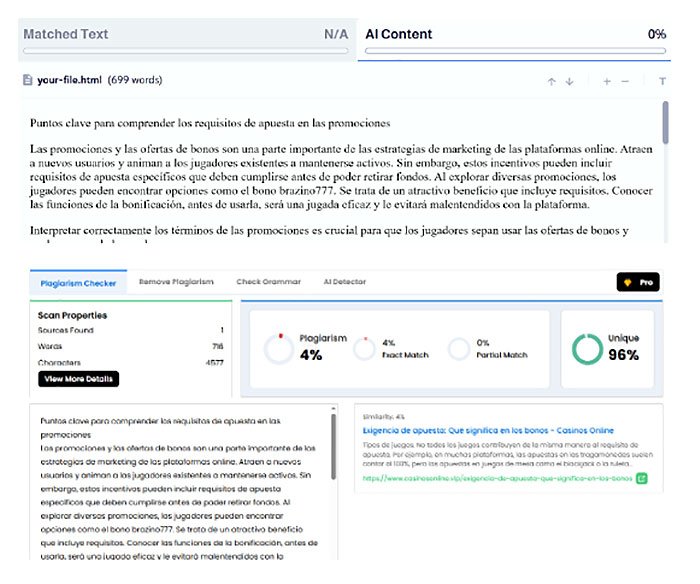Open the external link icon beside the source URL
The height and width of the screenshot is (584, 700).
[642, 479]
